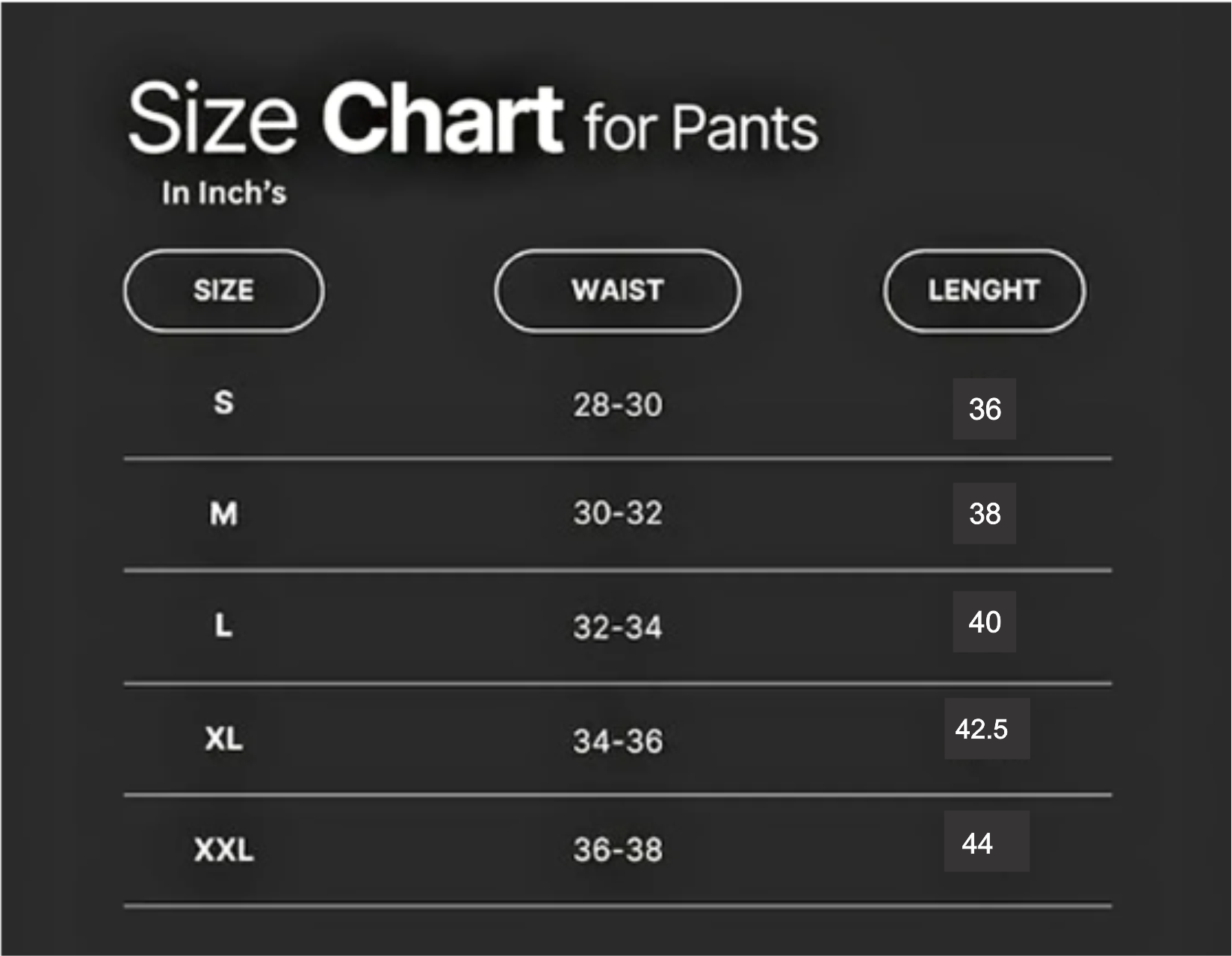Viewport: 1232px width, 956px height.
Task: Click the SIZE header pill
Action: click(223, 291)
